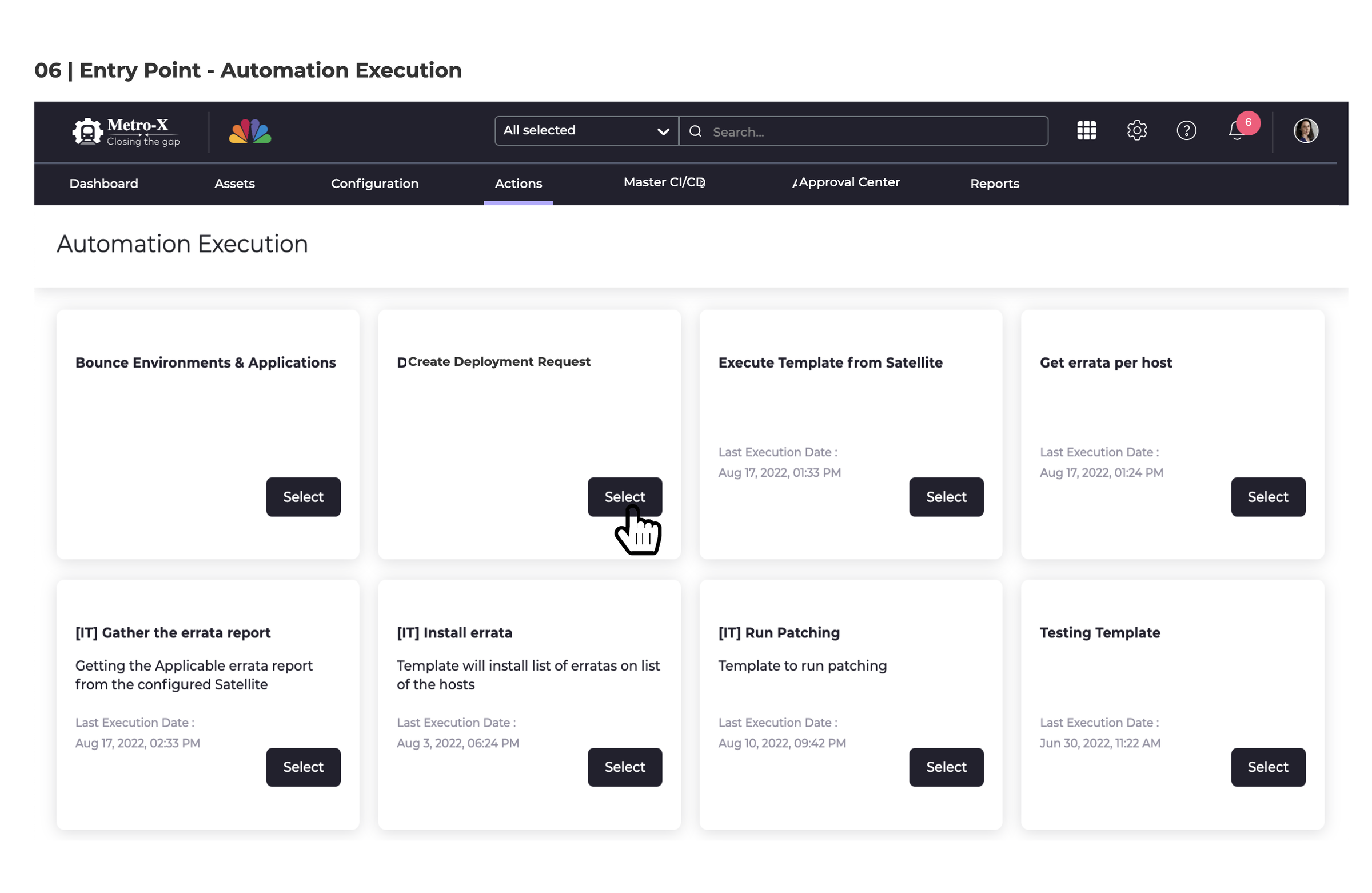Open the apps grid menu

pos(1086,131)
